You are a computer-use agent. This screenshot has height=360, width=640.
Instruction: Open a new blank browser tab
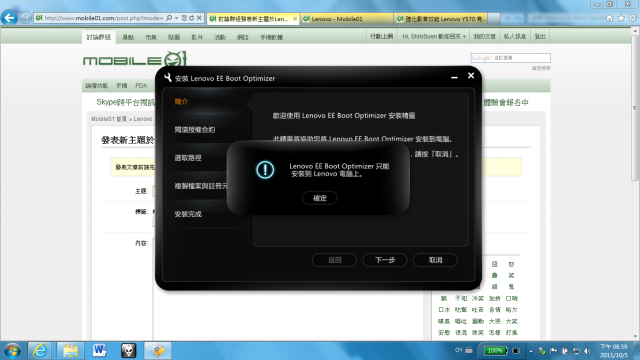click(x=494, y=19)
